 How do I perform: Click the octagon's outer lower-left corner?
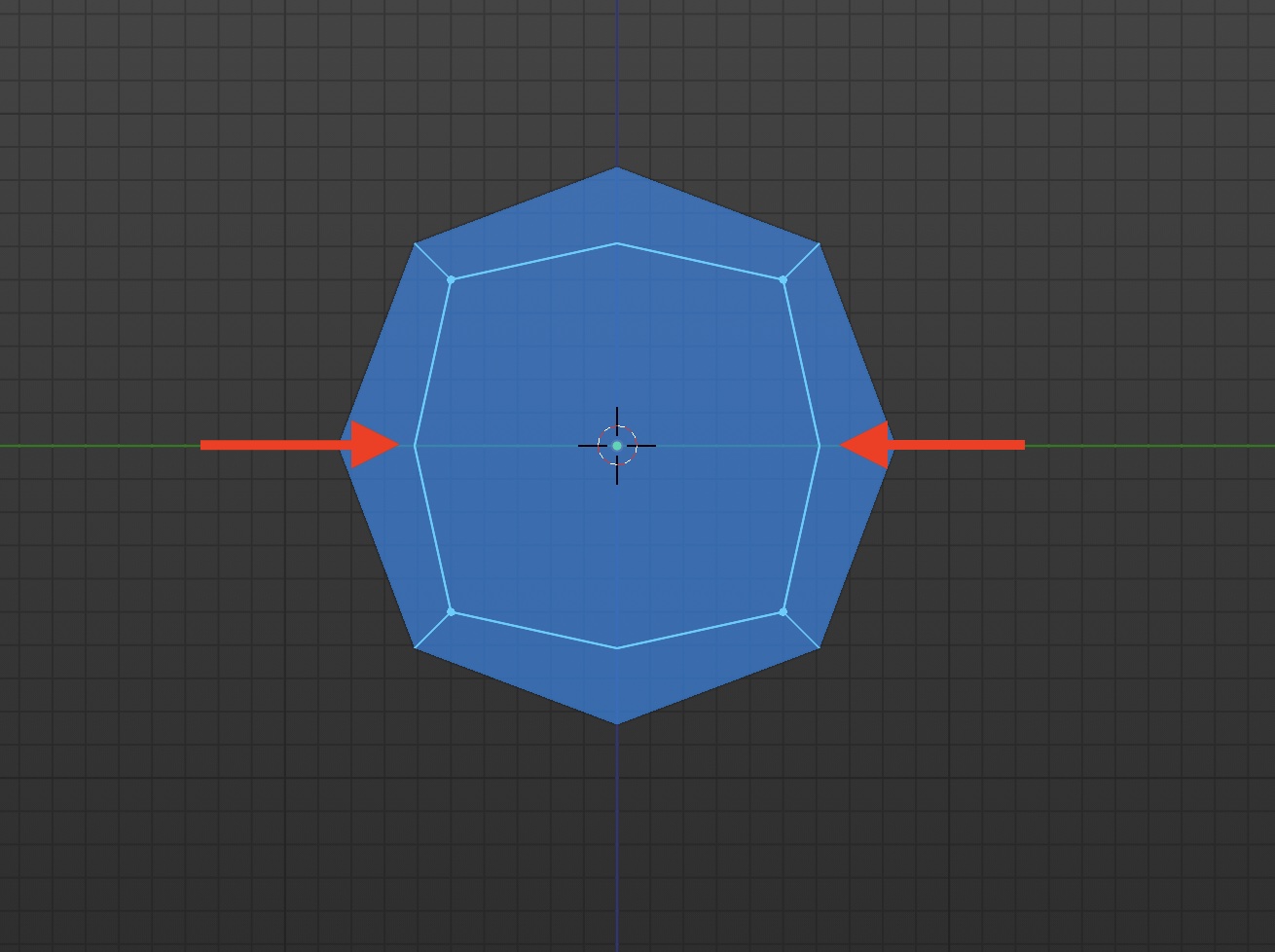coord(416,647)
